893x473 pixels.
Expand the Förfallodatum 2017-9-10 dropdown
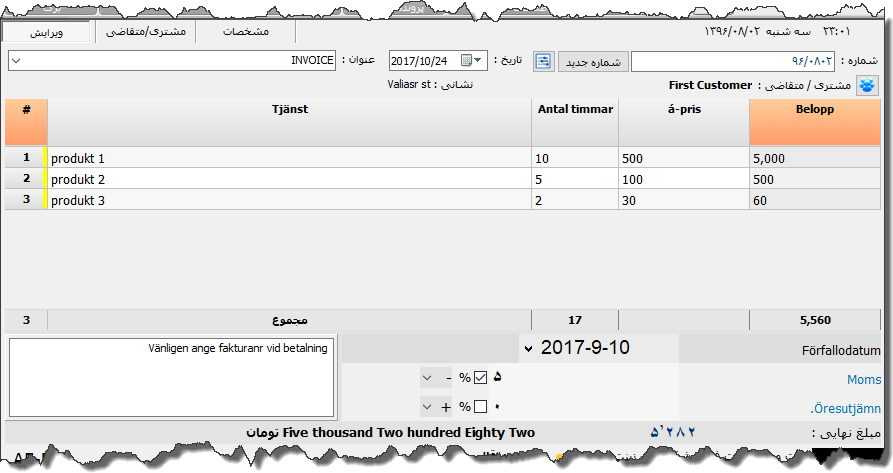[x=529, y=348]
